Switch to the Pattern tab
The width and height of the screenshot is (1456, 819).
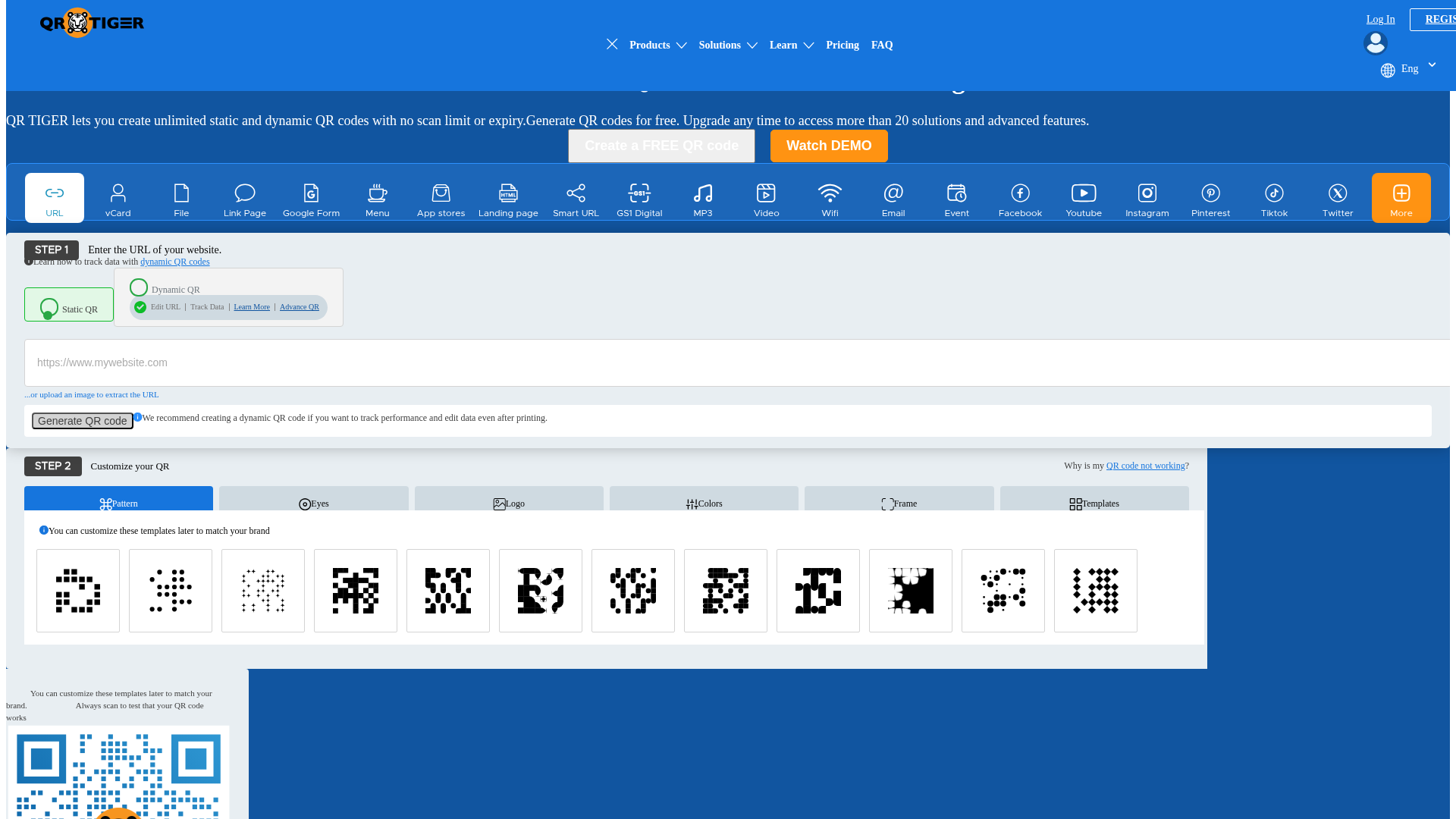pos(118,499)
